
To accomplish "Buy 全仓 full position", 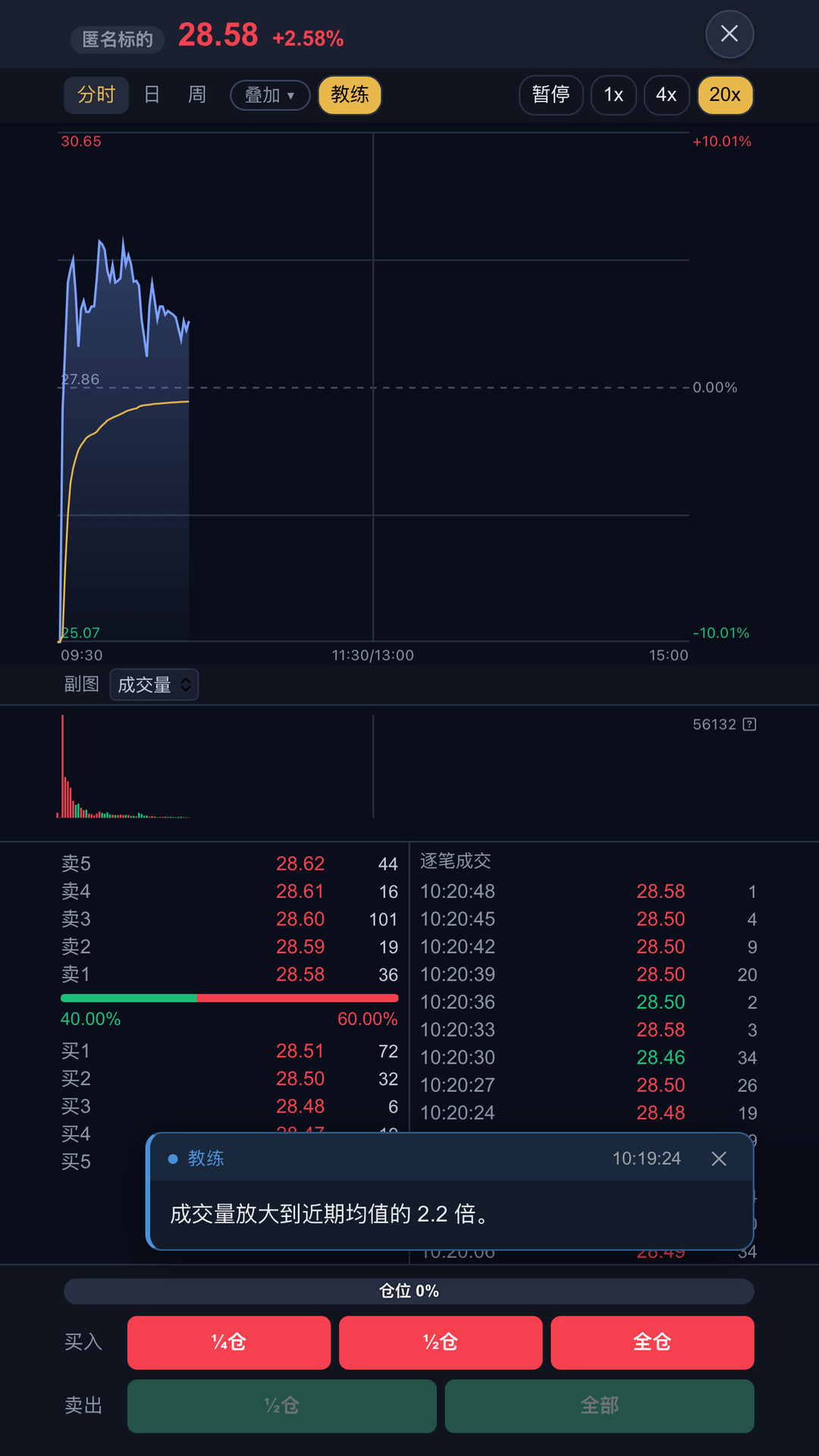I will (x=652, y=1342).
